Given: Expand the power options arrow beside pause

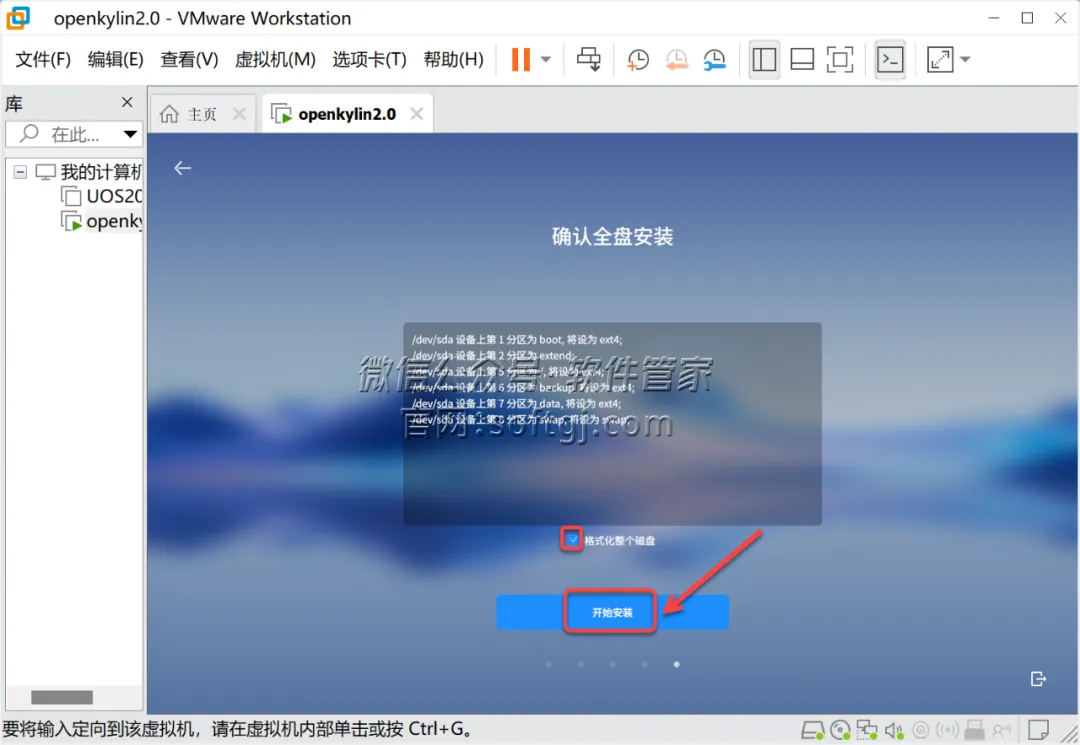Looking at the screenshot, I should (546, 59).
